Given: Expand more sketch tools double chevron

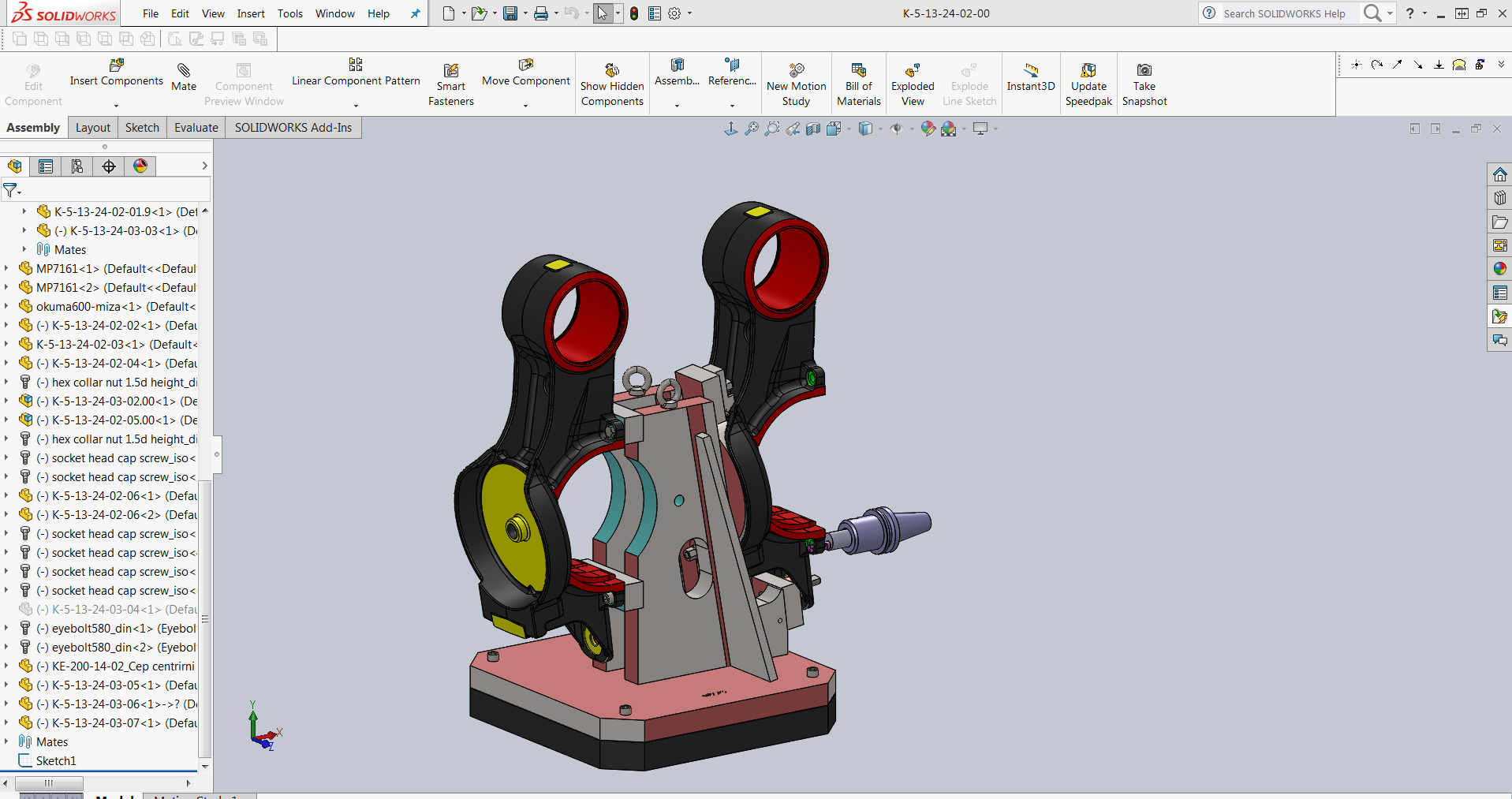Looking at the screenshot, I should (1501, 65).
